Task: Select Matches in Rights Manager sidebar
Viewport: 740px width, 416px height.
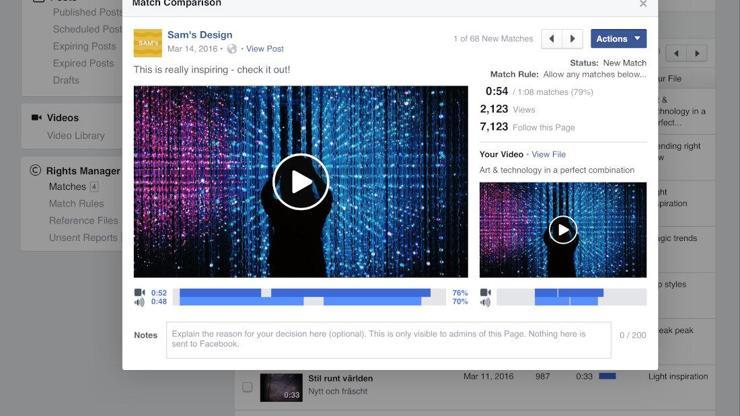Action: click(67, 187)
